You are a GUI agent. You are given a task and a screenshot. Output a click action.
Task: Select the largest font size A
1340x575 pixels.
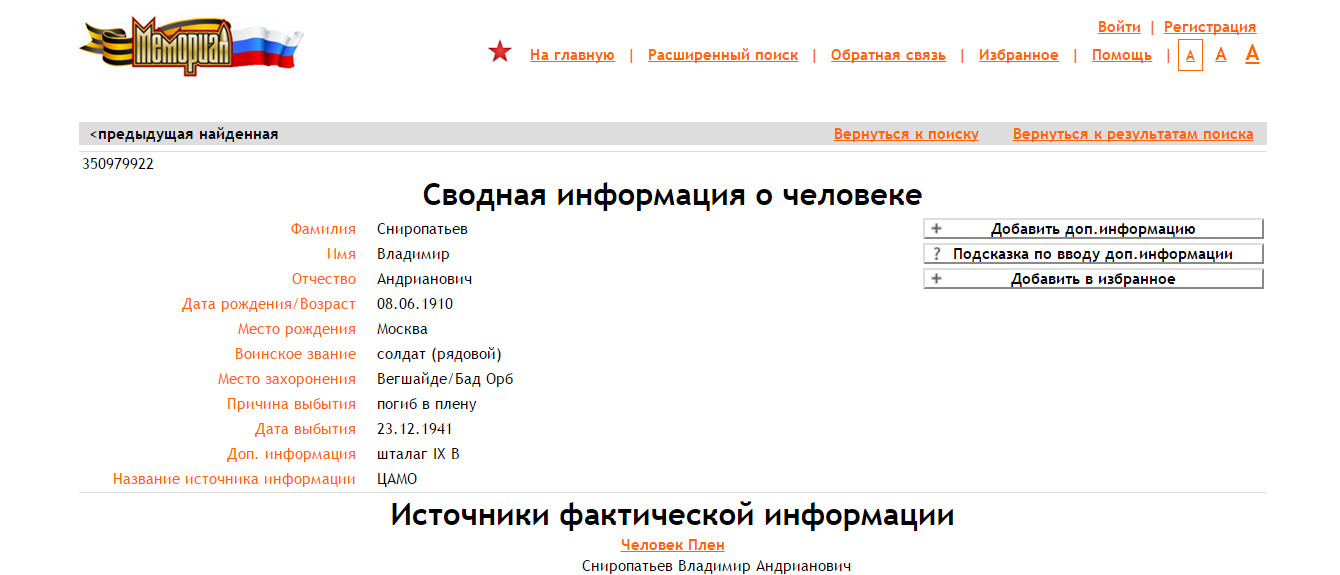tap(1252, 54)
